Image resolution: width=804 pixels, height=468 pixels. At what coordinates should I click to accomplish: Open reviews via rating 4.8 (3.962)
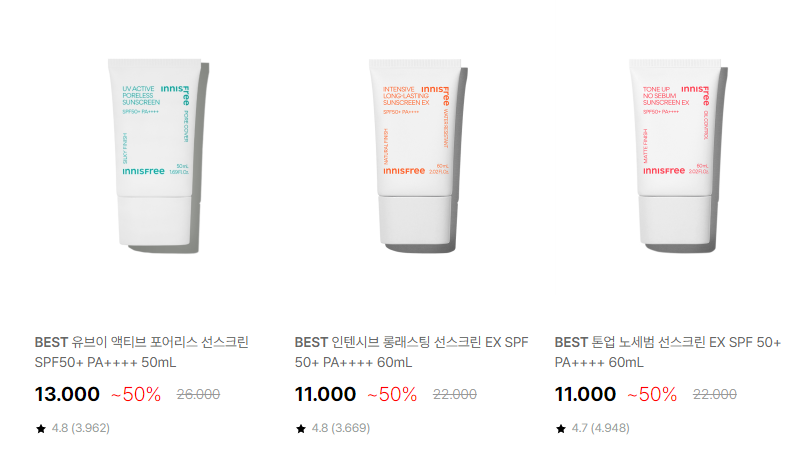81,428
